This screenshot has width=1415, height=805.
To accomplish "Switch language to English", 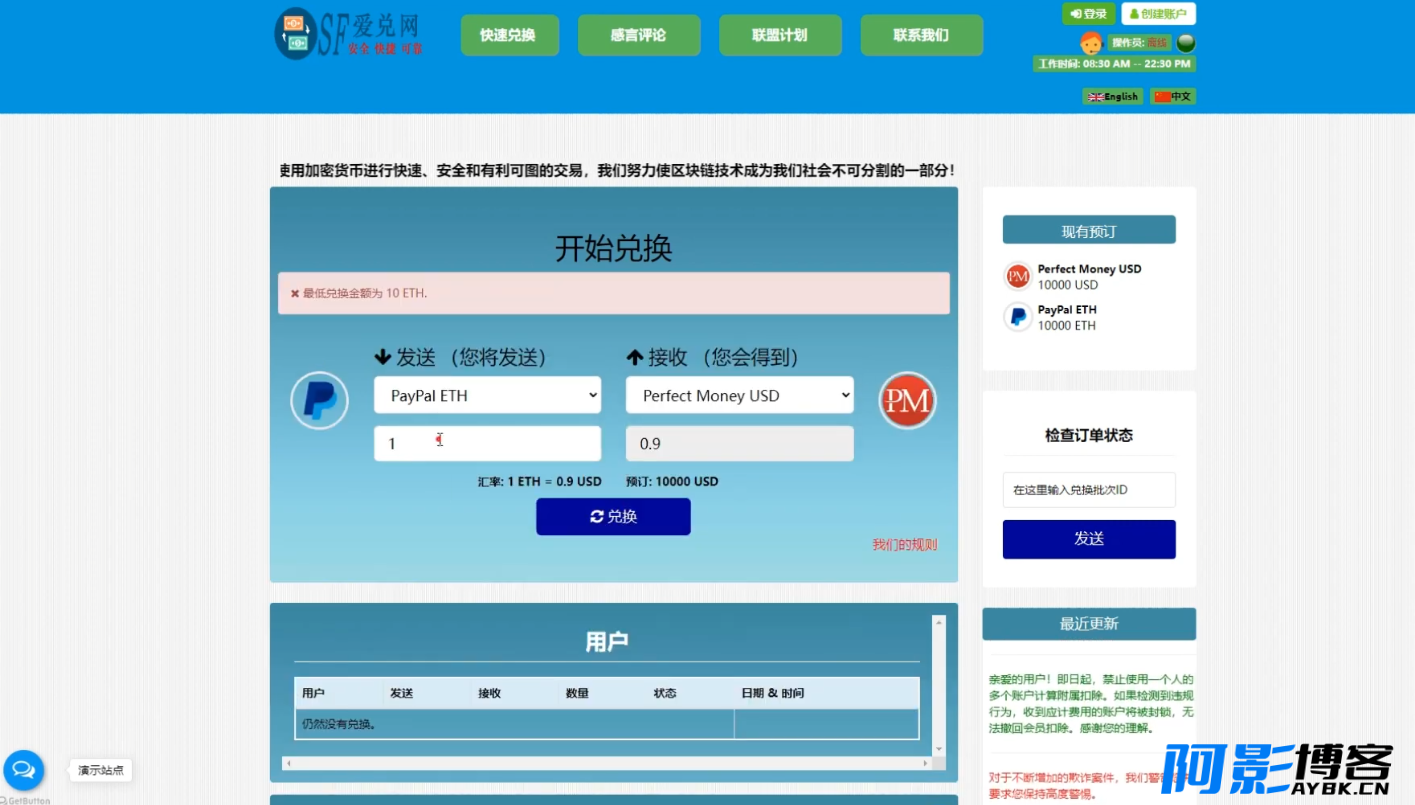I will 1113,96.
